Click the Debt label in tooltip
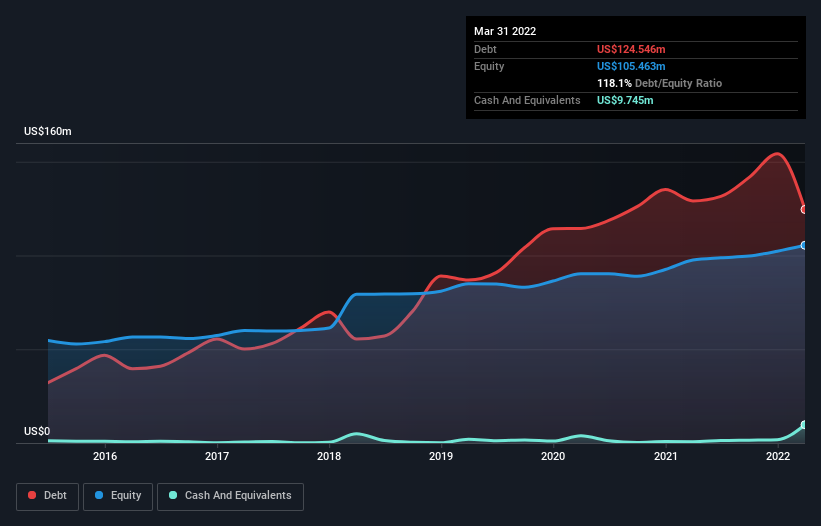The width and height of the screenshot is (821, 526). (485, 49)
